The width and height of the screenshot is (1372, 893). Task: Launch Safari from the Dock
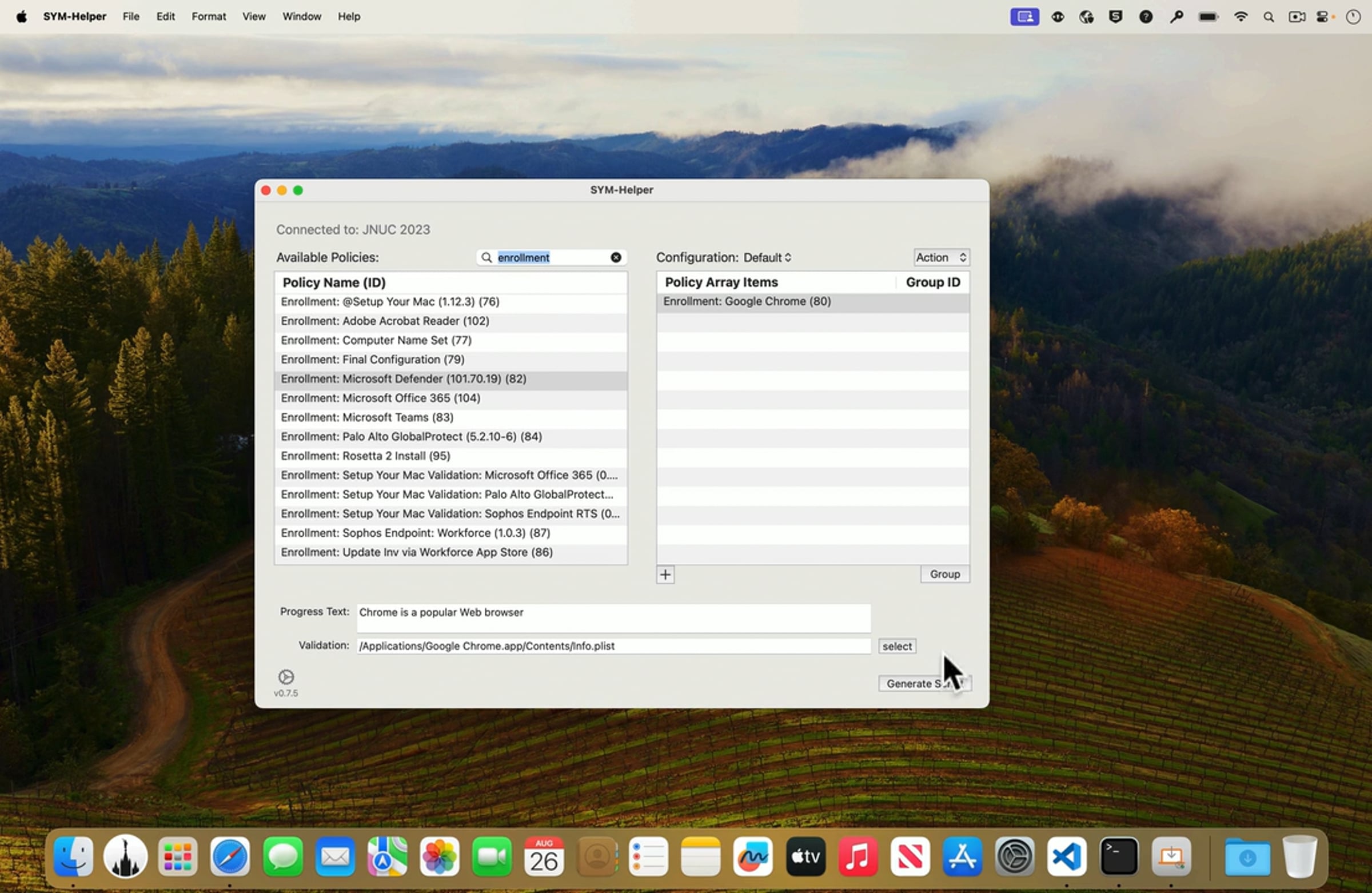pos(230,856)
